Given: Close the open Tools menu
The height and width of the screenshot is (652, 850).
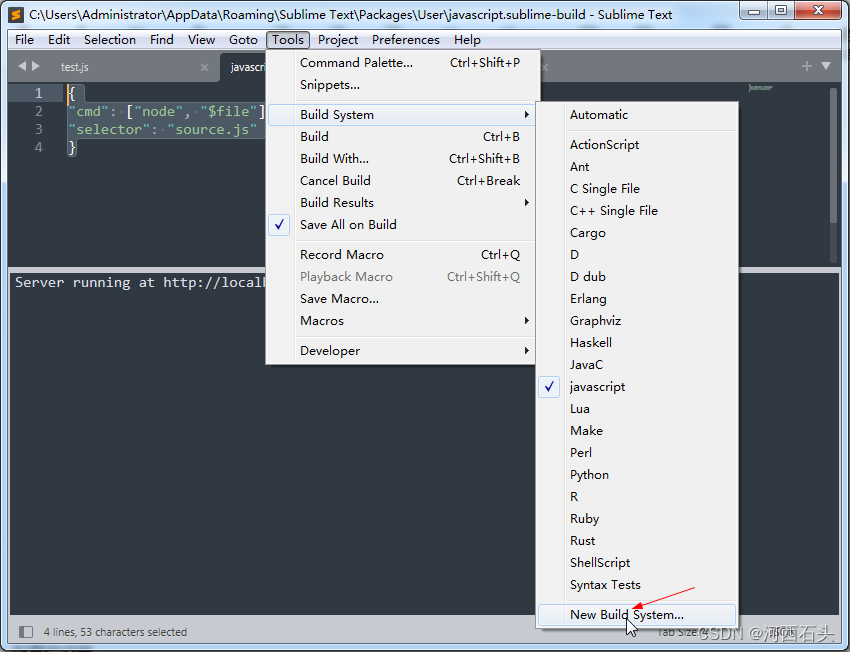Looking at the screenshot, I should coord(288,40).
